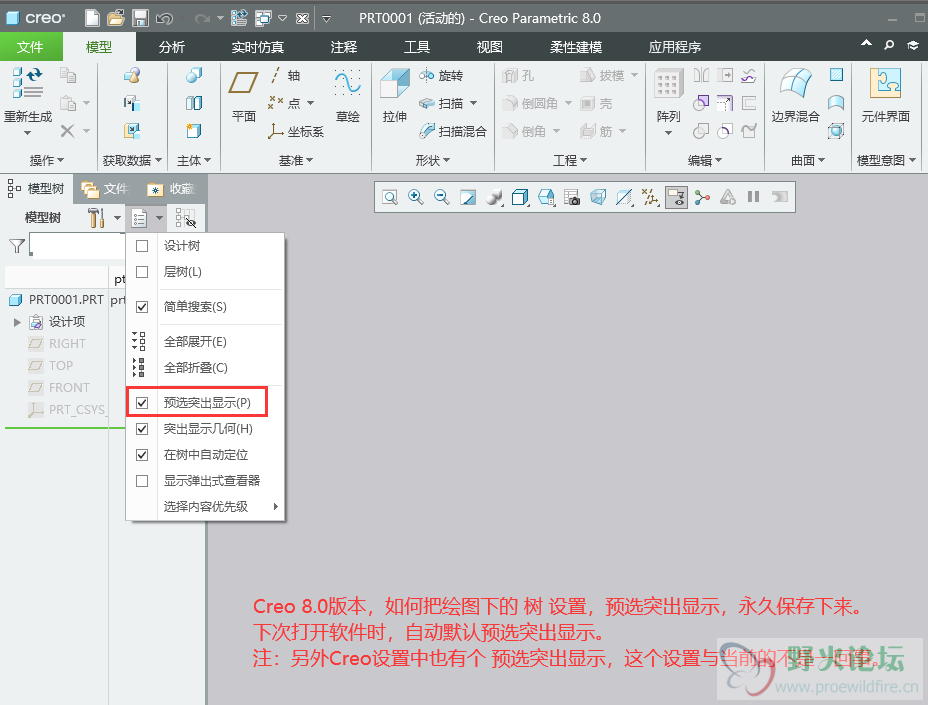
Task: Toggle the 设计树 checkbox
Action: [142, 246]
